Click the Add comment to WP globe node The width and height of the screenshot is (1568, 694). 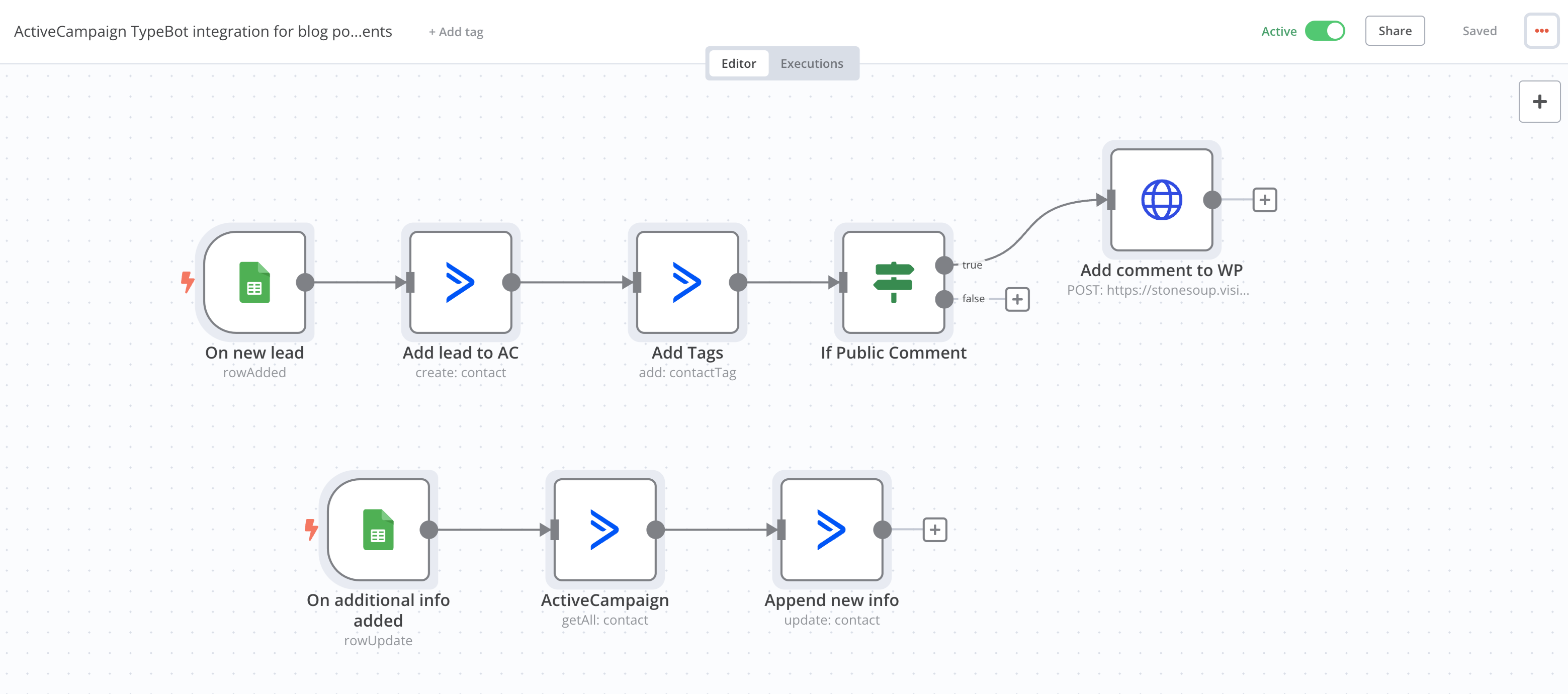[1161, 200]
